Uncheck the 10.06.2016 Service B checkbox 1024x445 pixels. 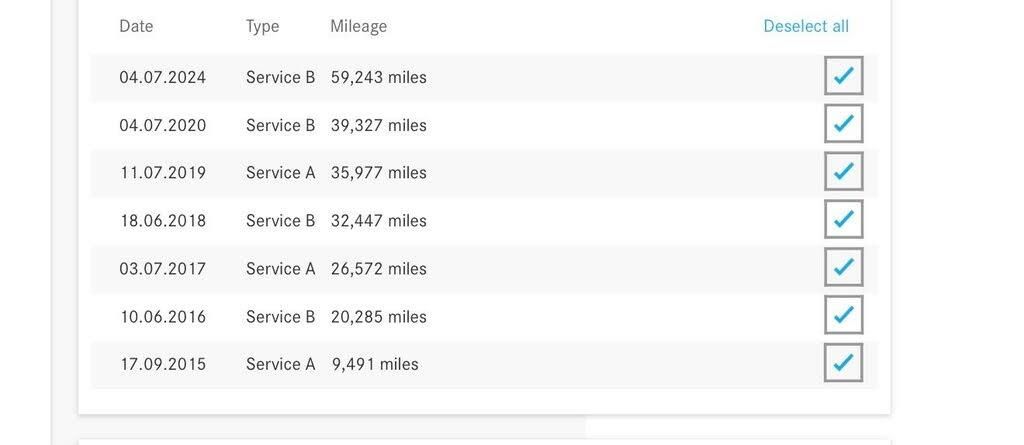pos(843,315)
